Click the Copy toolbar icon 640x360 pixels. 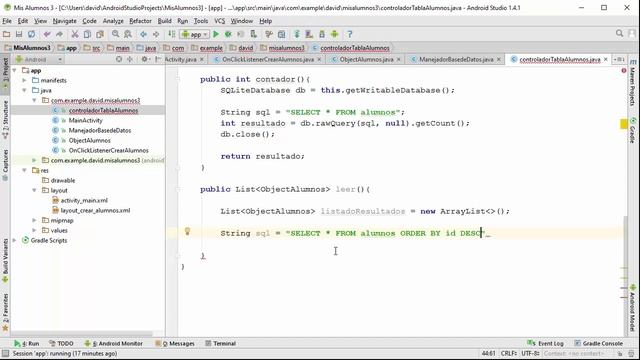click(87, 34)
